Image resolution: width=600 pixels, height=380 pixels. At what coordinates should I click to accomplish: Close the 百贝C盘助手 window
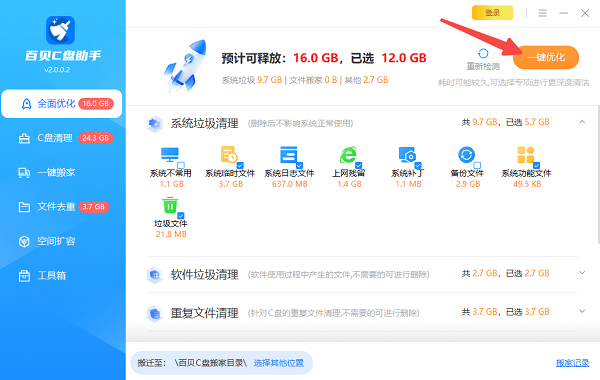585,13
